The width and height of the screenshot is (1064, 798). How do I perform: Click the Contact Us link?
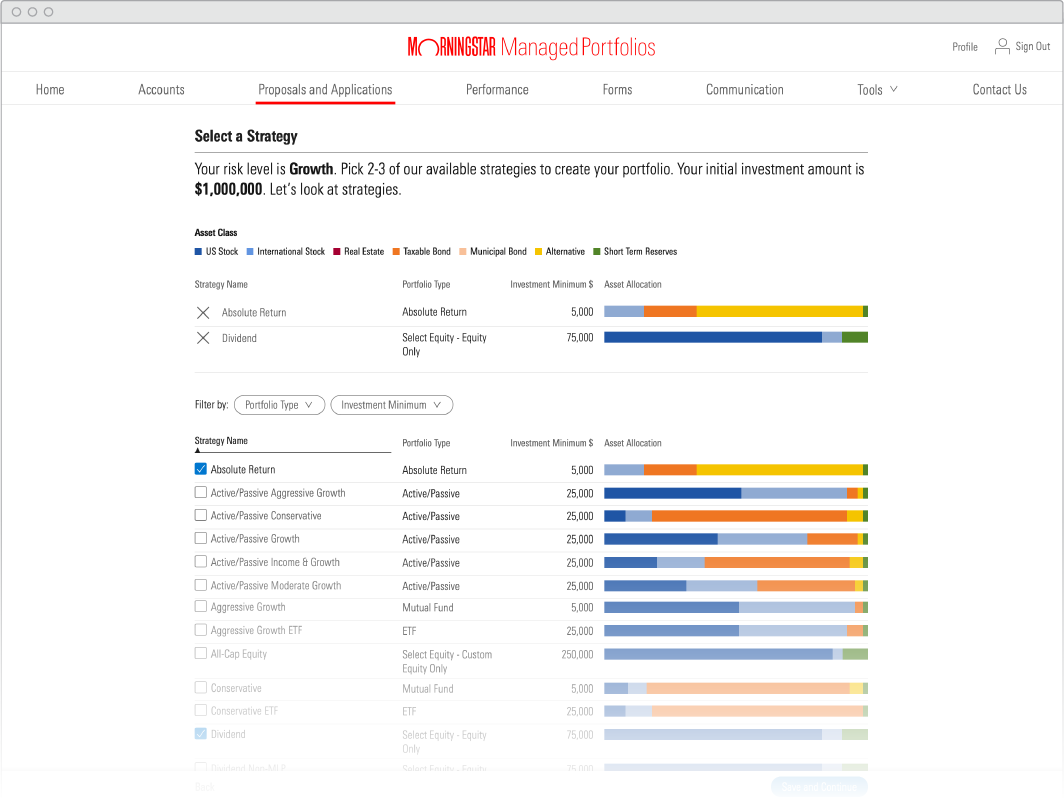pyautogui.click(x=999, y=90)
